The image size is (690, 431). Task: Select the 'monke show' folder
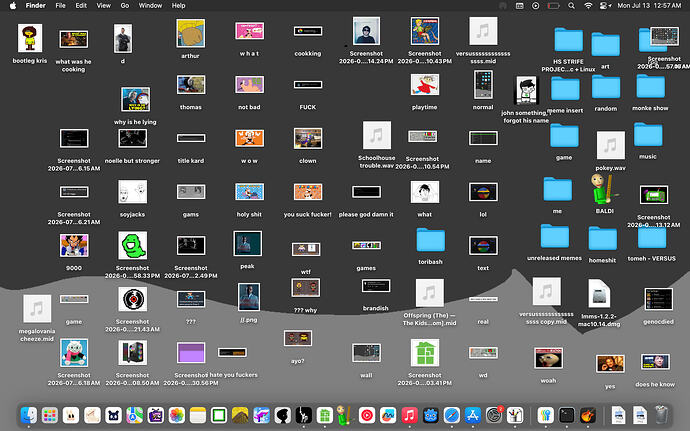(650, 86)
